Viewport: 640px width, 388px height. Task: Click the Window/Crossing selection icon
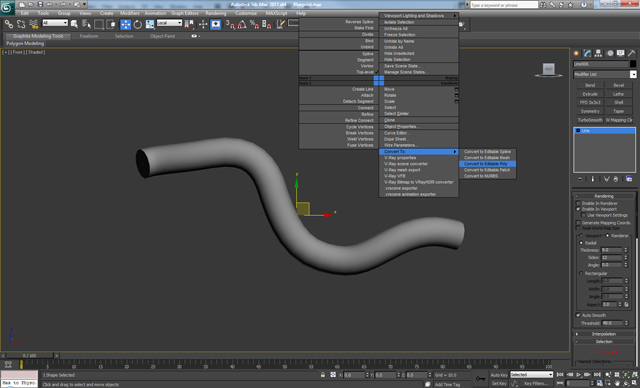(x=111, y=24)
